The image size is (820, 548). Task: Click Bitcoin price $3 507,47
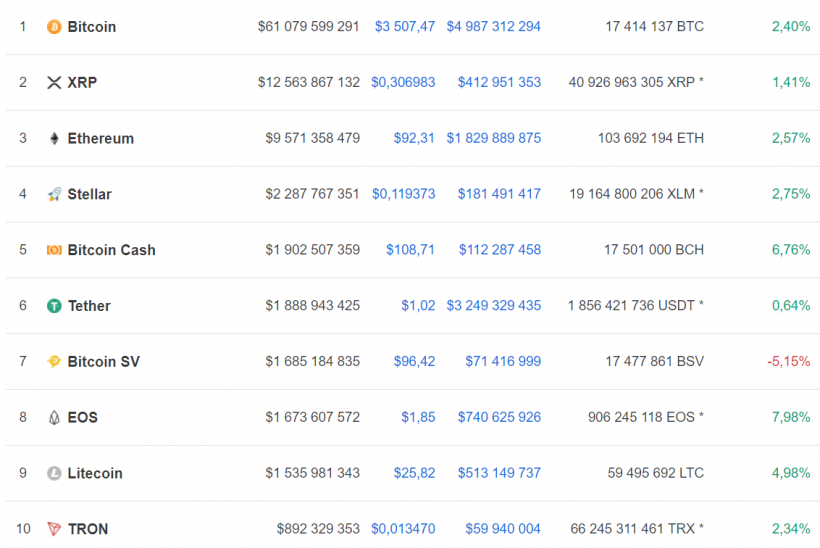[405, 27]
